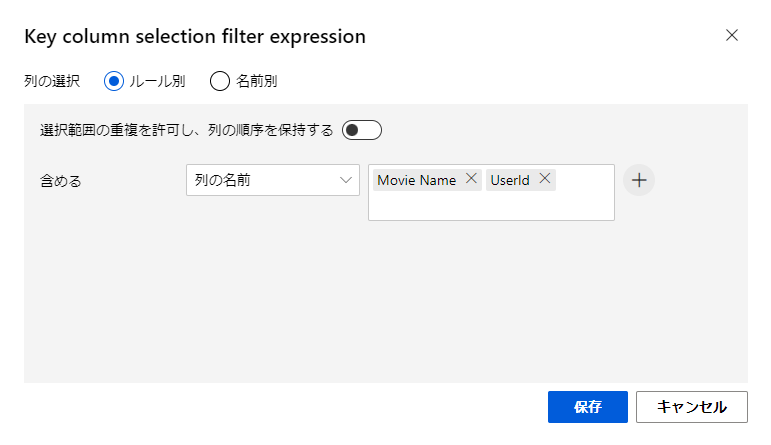The height and width of the screenshot is (445, 771).
Task: Add a new rule with the plus icon
Action: (x=639, y=180)
